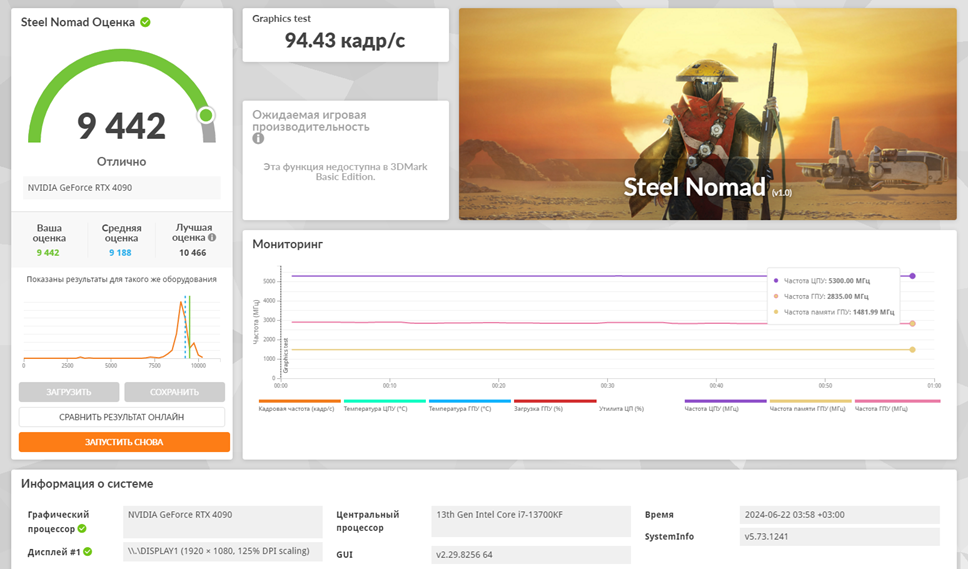
Task: Click the green checkmark next to Дисплей #1
Action: tap(88, 552)
